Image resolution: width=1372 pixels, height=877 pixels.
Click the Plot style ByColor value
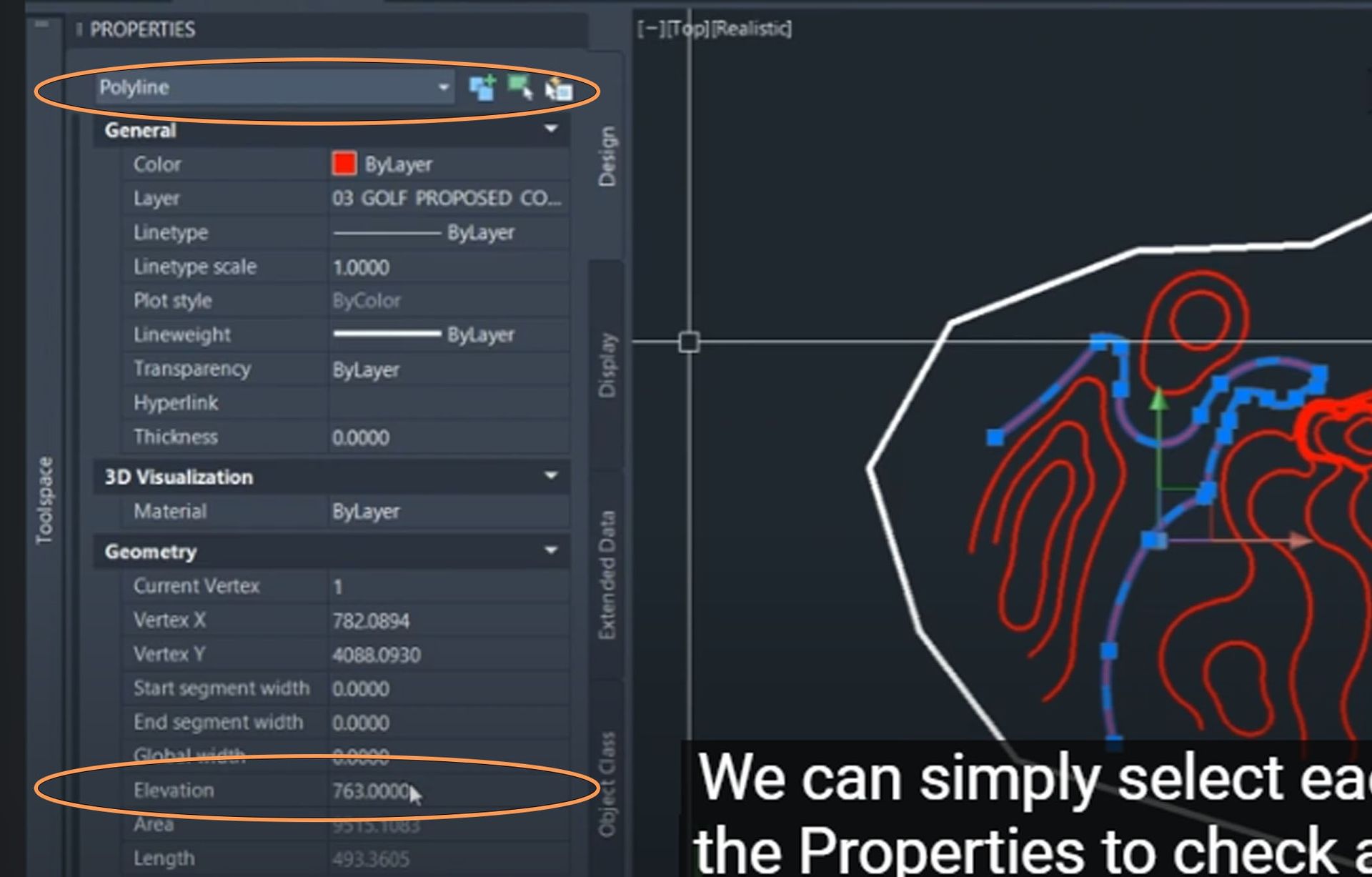tap(448, 301)
